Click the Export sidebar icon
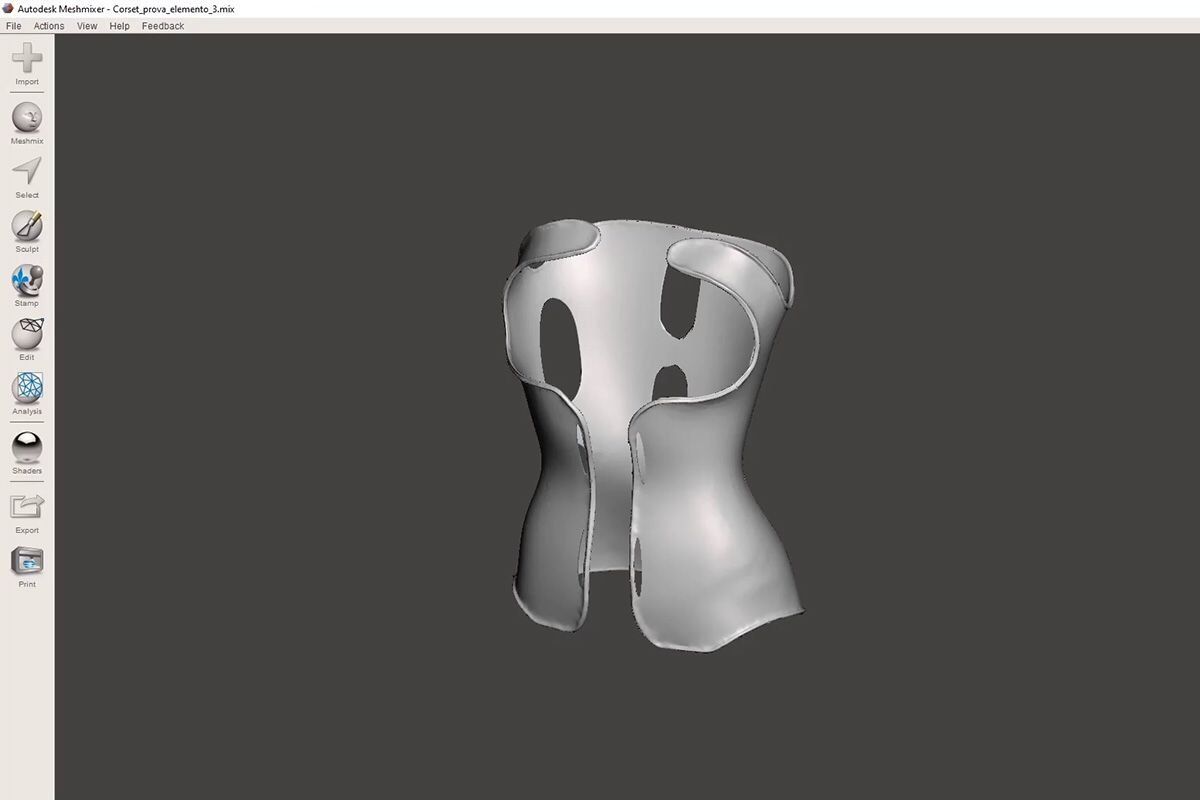 pos(26,510)
